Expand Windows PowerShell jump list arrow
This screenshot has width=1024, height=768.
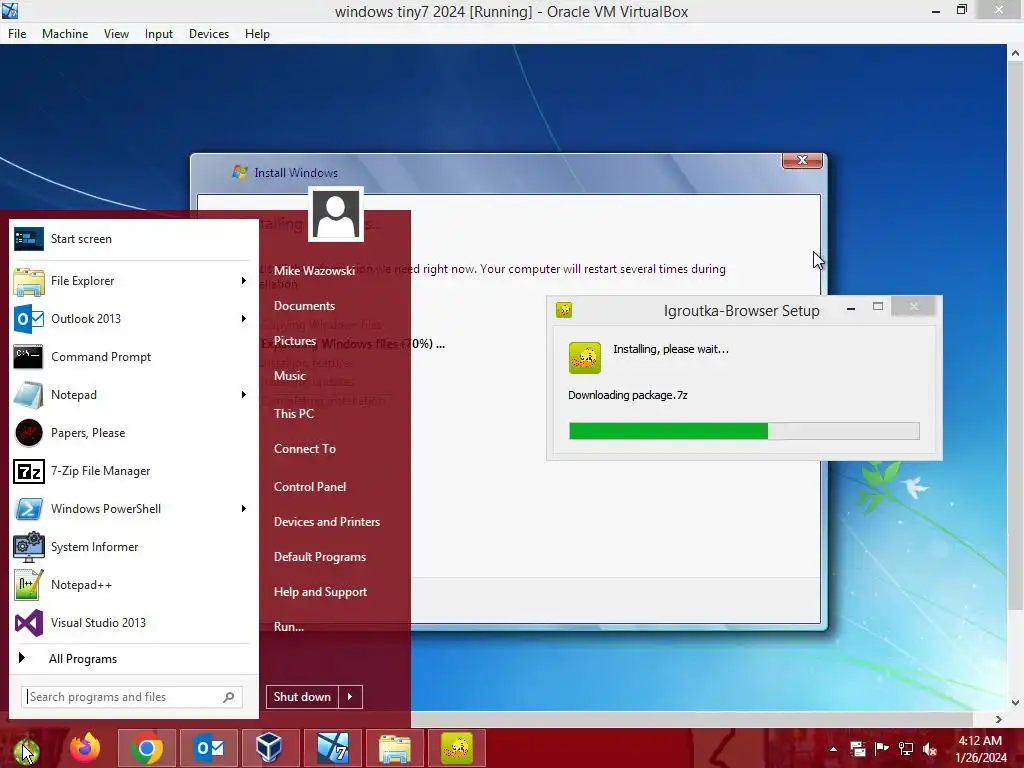[244, 509]
